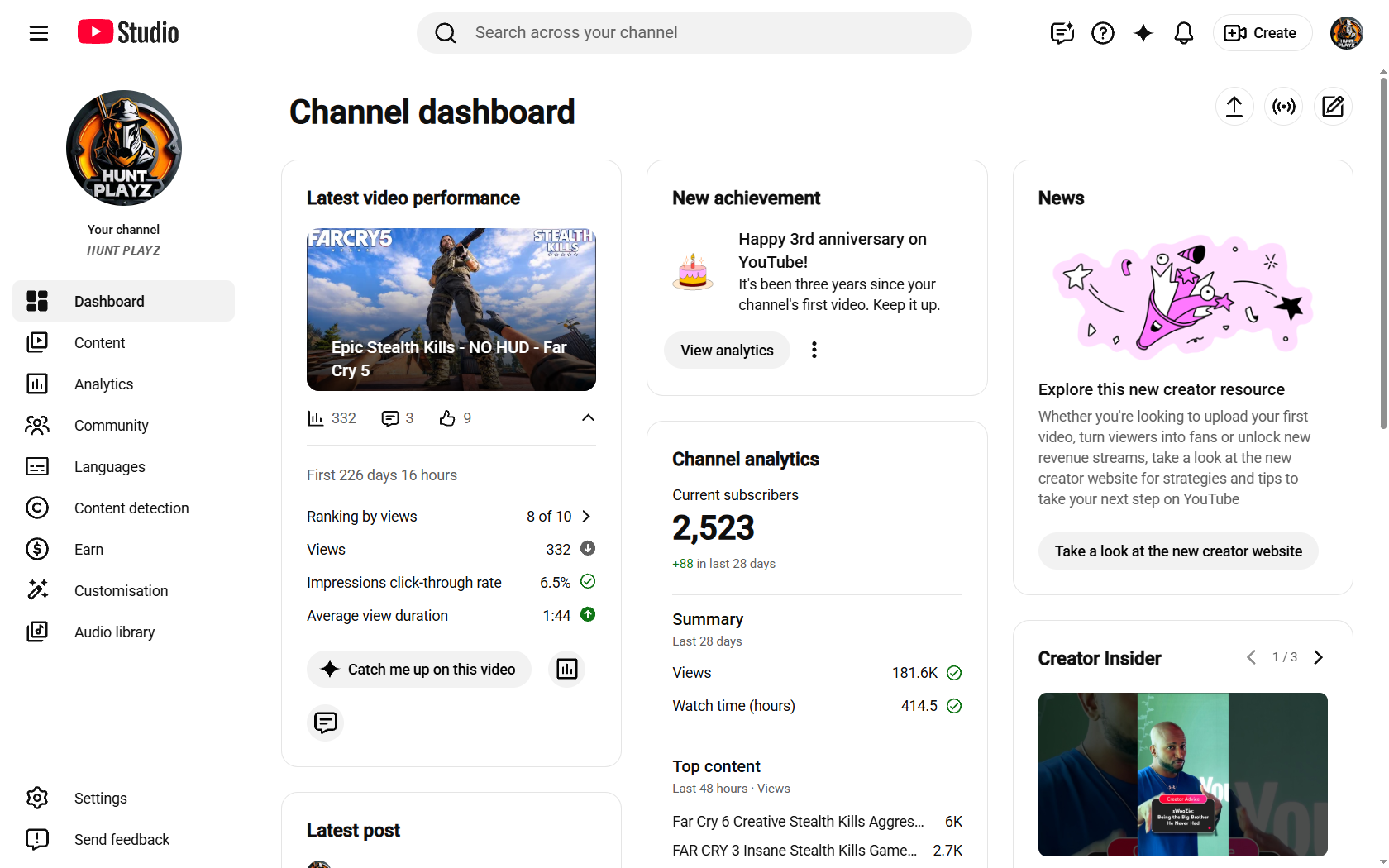The image size is (1389, 868).
Task: Click Take a look at new creator website
Action: tap(1178, 551)
